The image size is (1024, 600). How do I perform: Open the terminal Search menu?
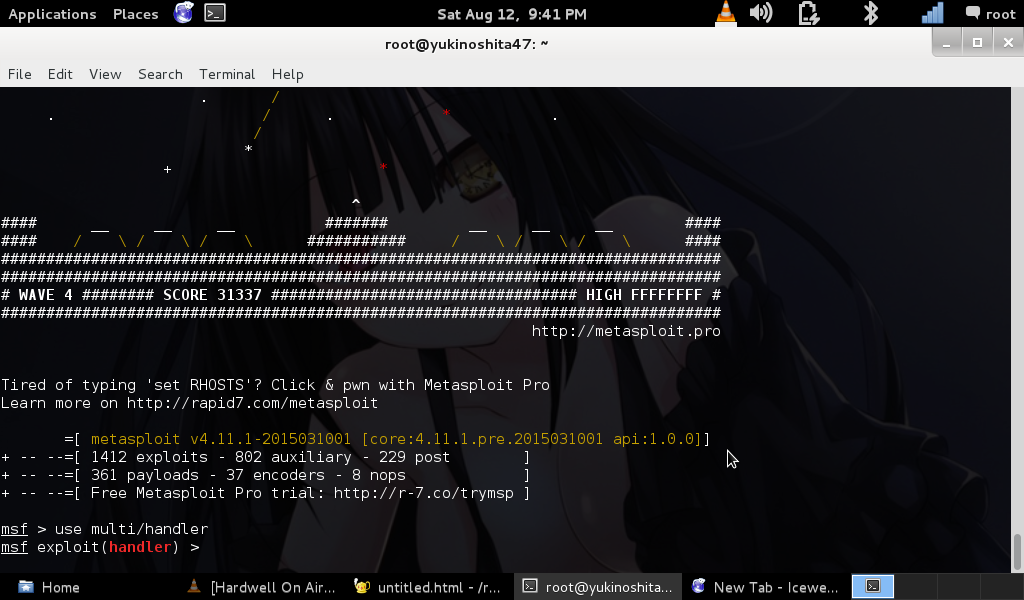point(160,74)
